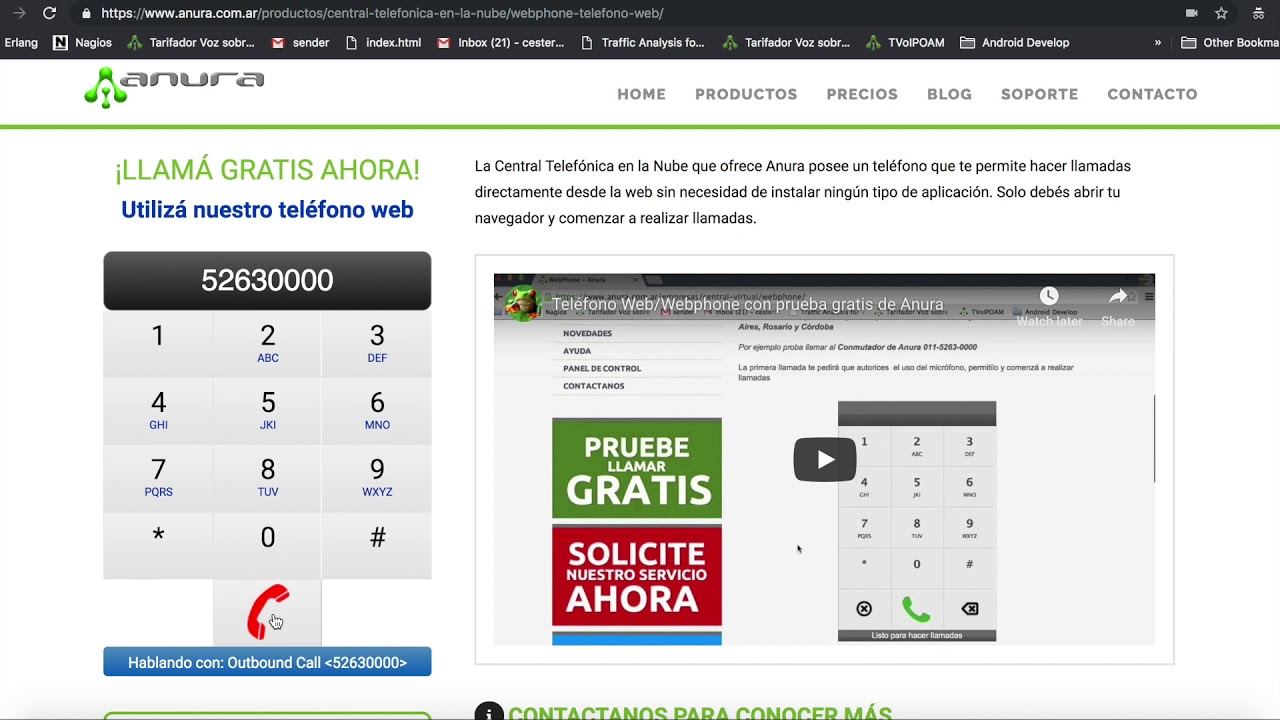Show more bookmarks with the double chevron

coord(1158,43)
